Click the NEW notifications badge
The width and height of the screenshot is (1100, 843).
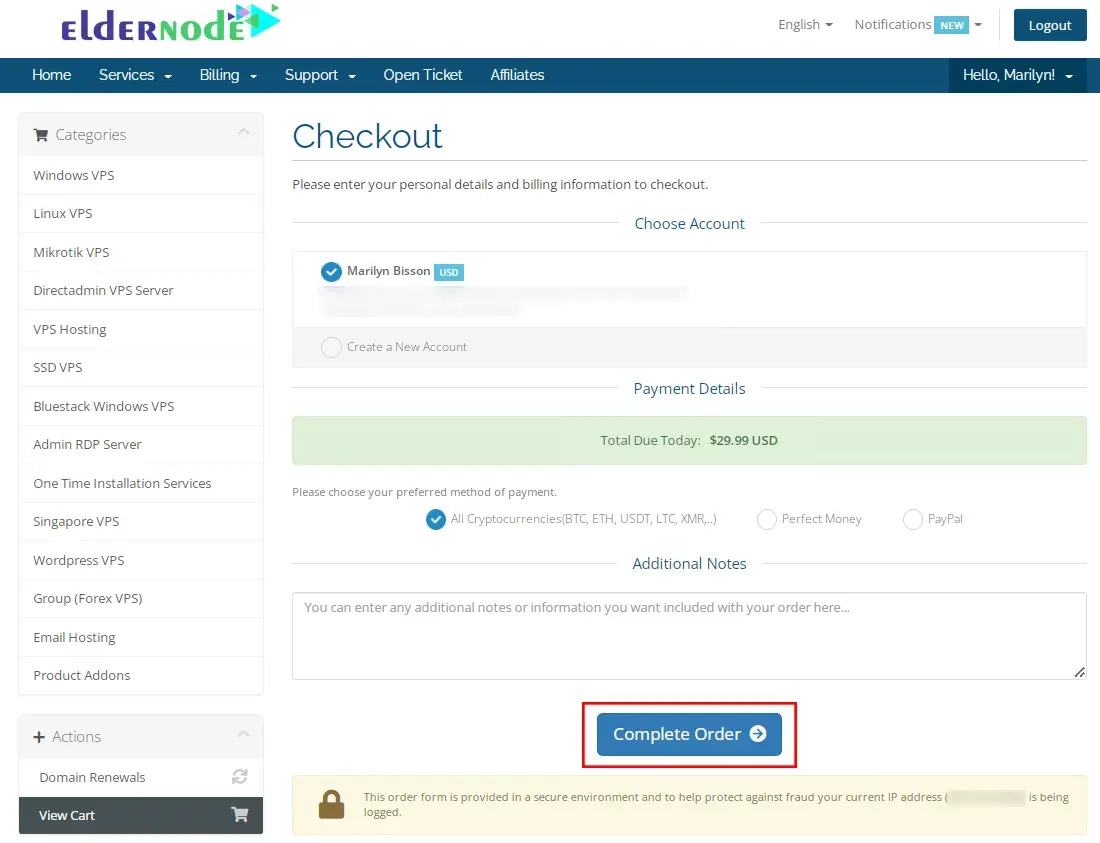click(951, 25)
